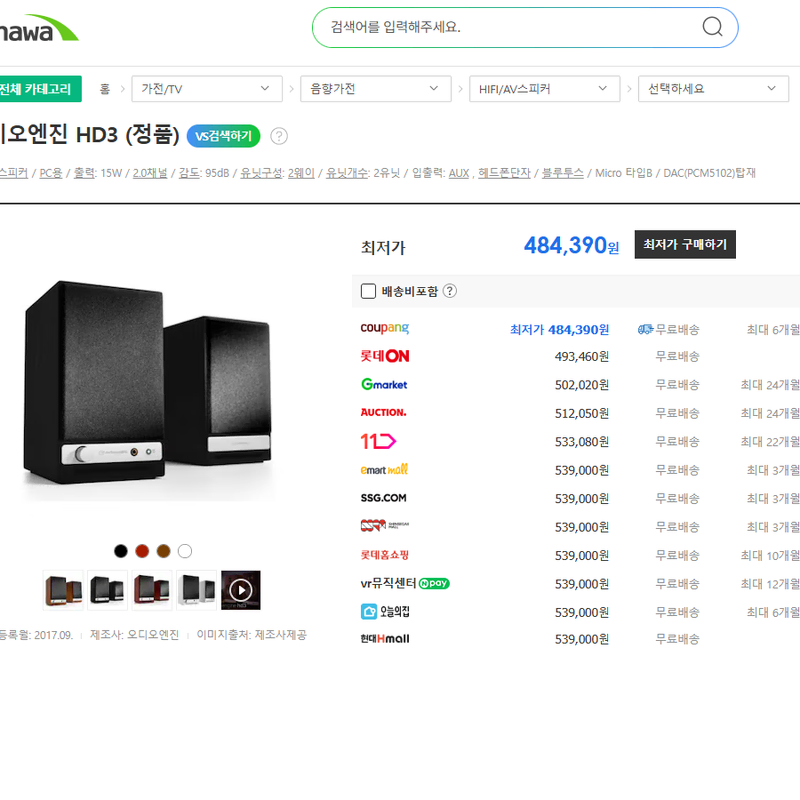
Task: Click the Coupang 최저가 484,390원 price
Action: (559, 330)
